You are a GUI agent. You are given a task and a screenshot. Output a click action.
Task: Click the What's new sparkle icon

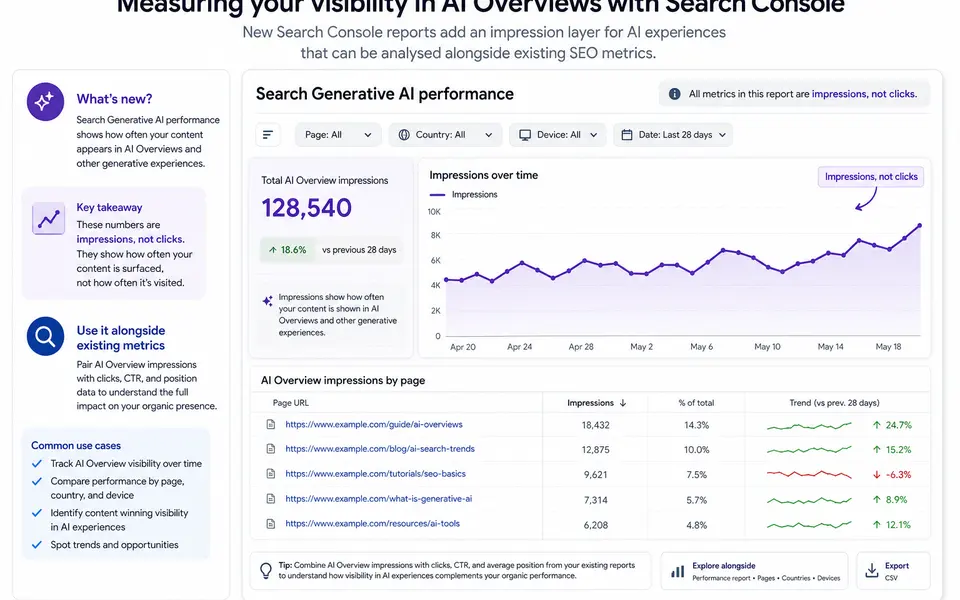pyautogui.click(x=45, y=102)
